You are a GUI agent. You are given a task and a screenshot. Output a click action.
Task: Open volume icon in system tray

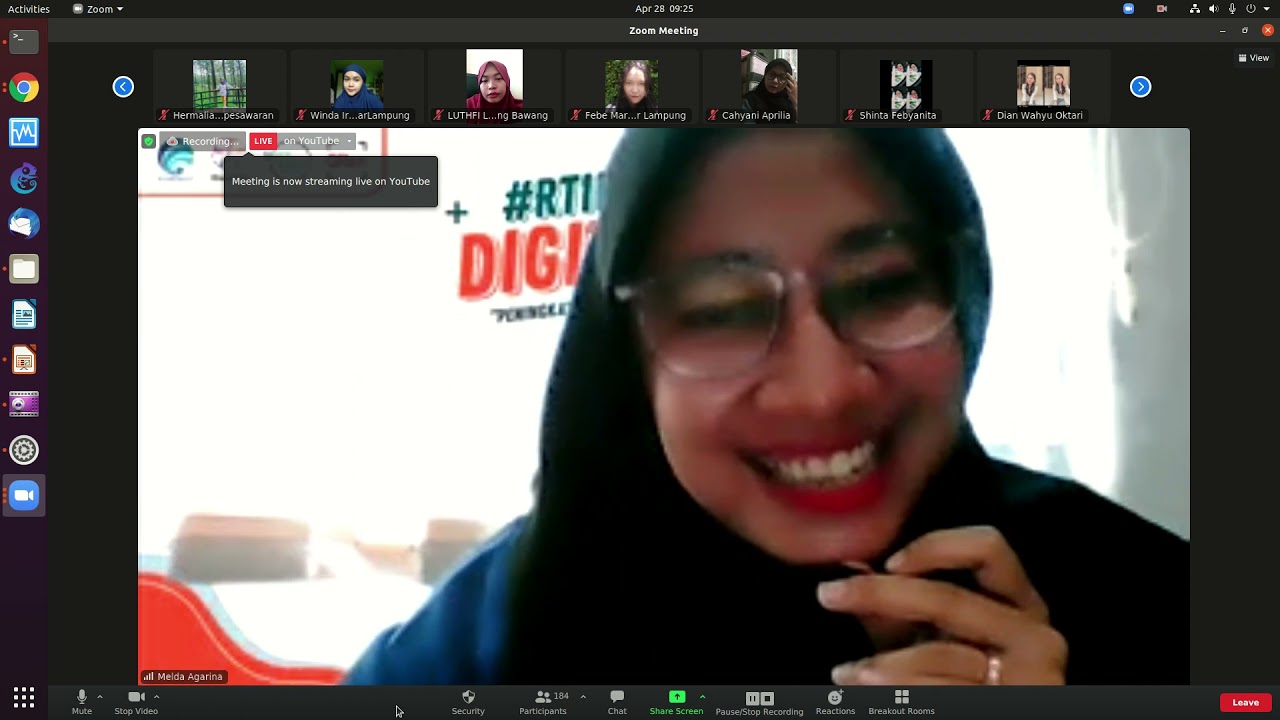[1214, 9]
